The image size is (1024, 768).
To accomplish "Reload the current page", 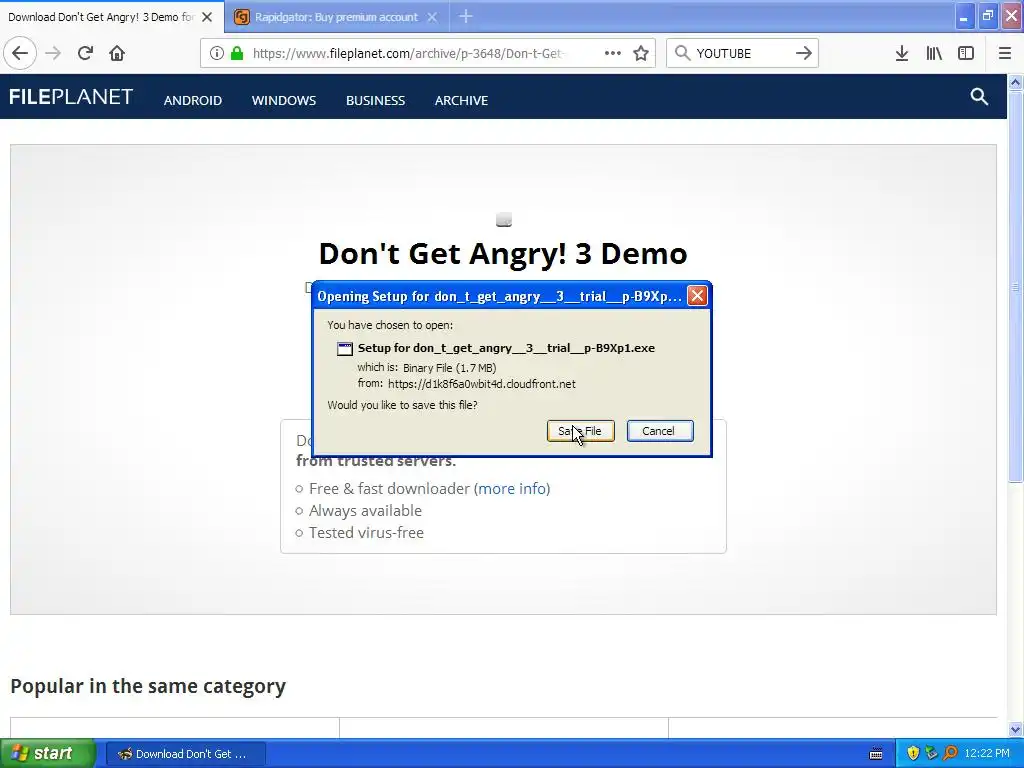I will click(85, 53).
